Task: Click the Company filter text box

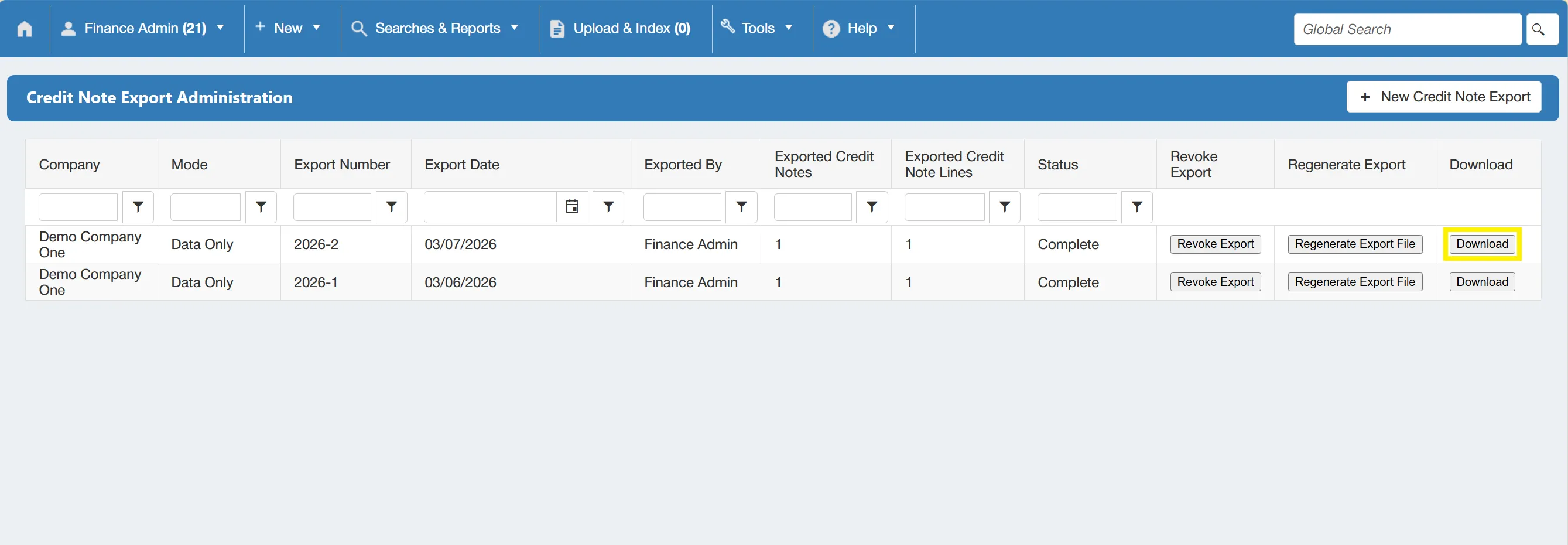Action: [x=78, y=207]
